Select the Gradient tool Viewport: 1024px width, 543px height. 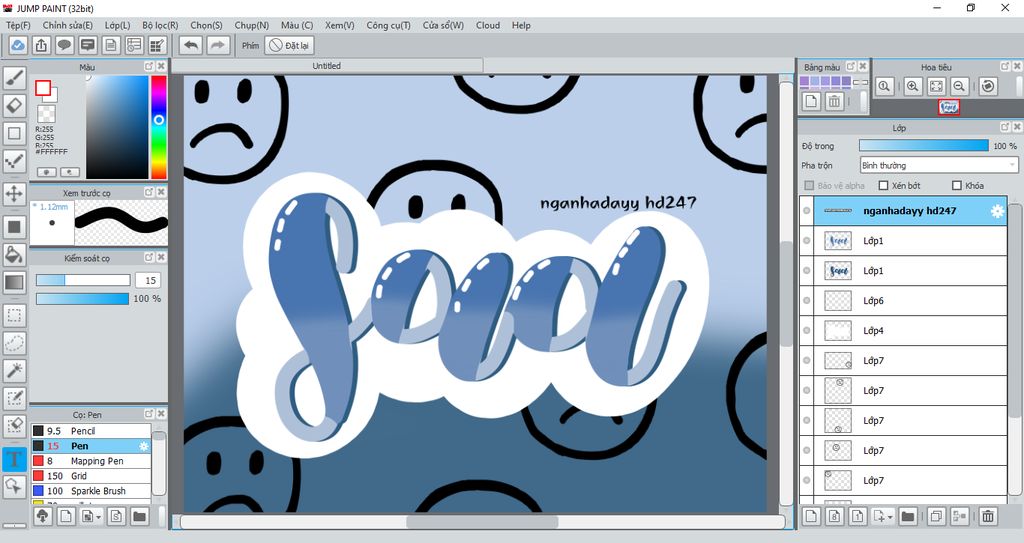click(x=14, y=282)
